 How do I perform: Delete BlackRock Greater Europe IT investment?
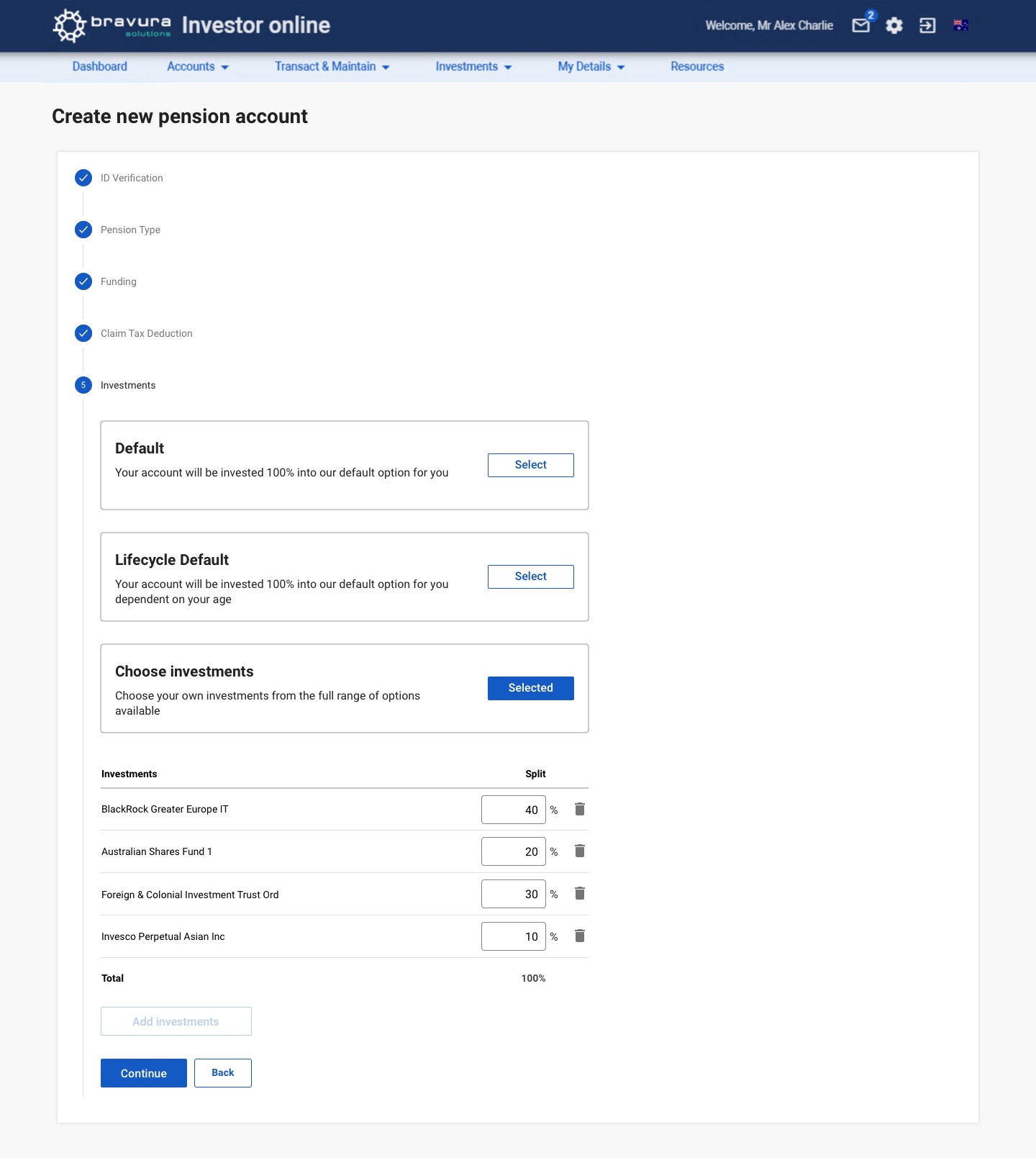pyautogui.click(x=580, y=809)
